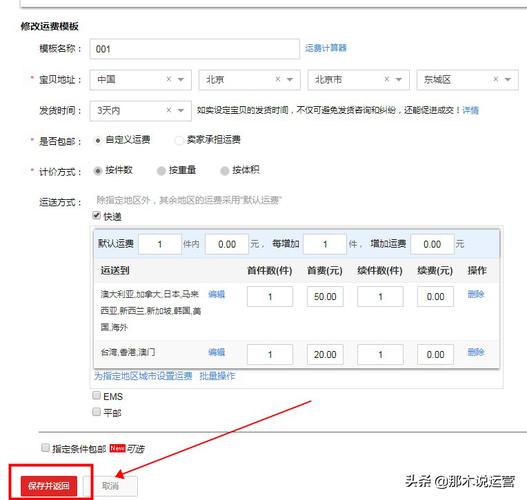Image resolution: width=527 pixels, height=500 pixels.
Task: Edit the 台湾,香港,澳门 region row
Action: click(216, 352)
